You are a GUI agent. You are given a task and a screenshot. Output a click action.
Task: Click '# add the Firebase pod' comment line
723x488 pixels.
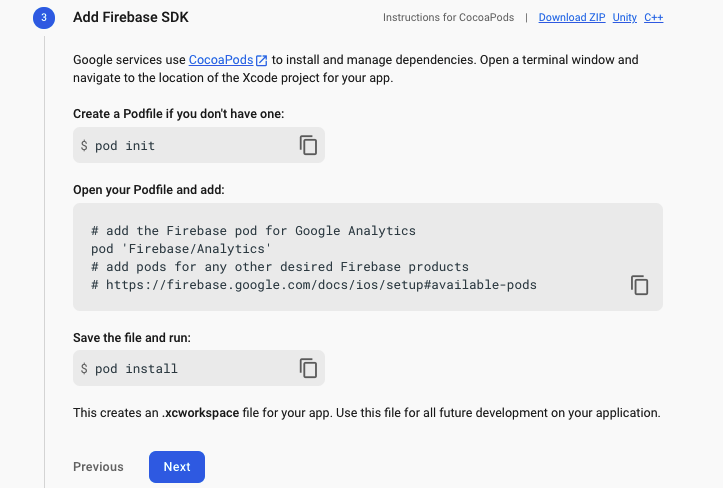point(253,231)
